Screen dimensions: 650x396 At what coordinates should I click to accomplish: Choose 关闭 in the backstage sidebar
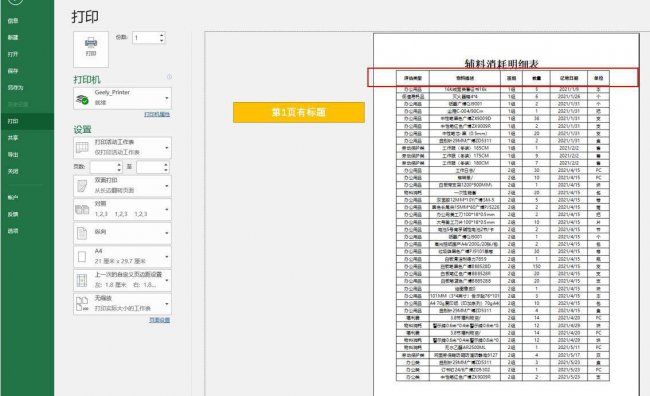13,171
